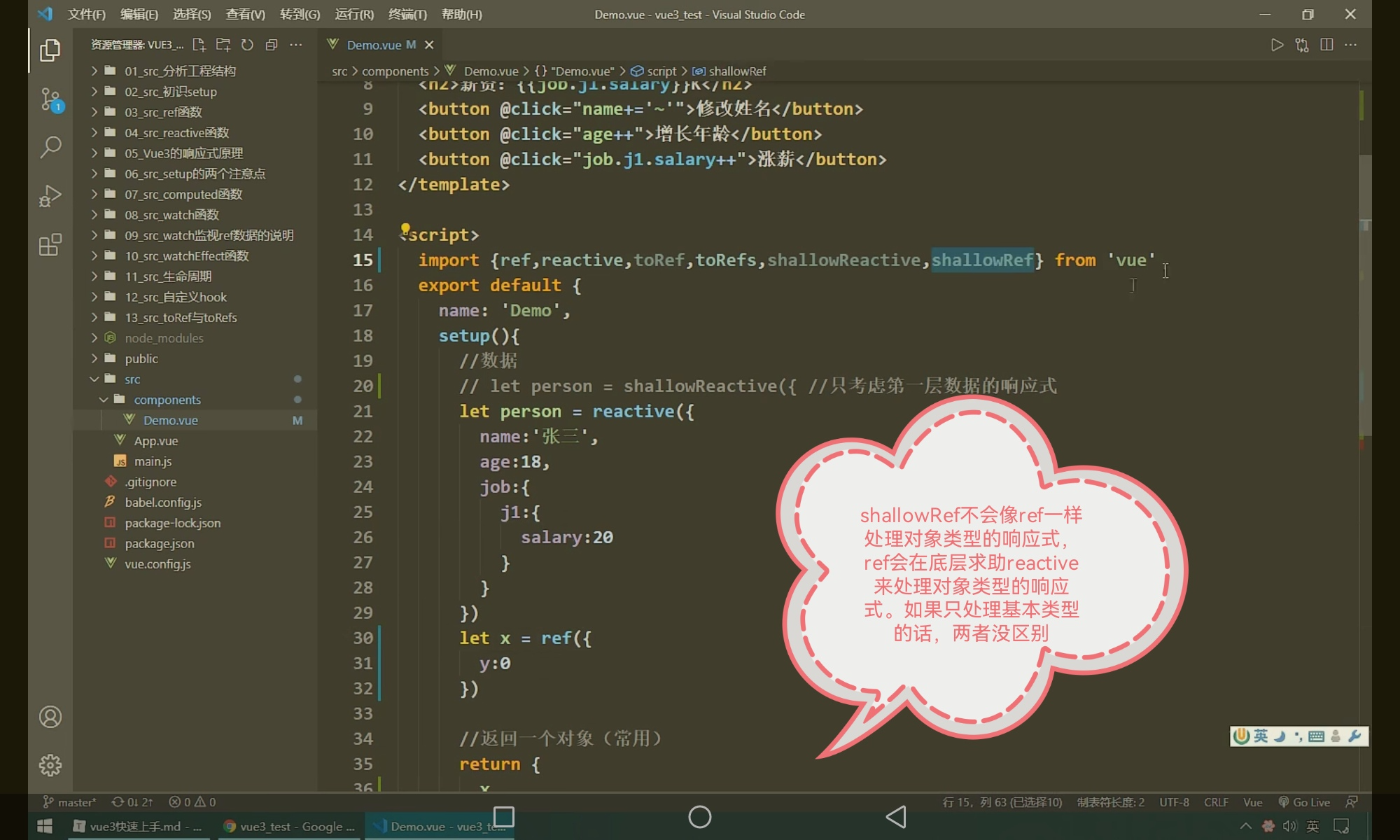
Task: Collapse all folders in explorer
Action: (x=272, y=45)
